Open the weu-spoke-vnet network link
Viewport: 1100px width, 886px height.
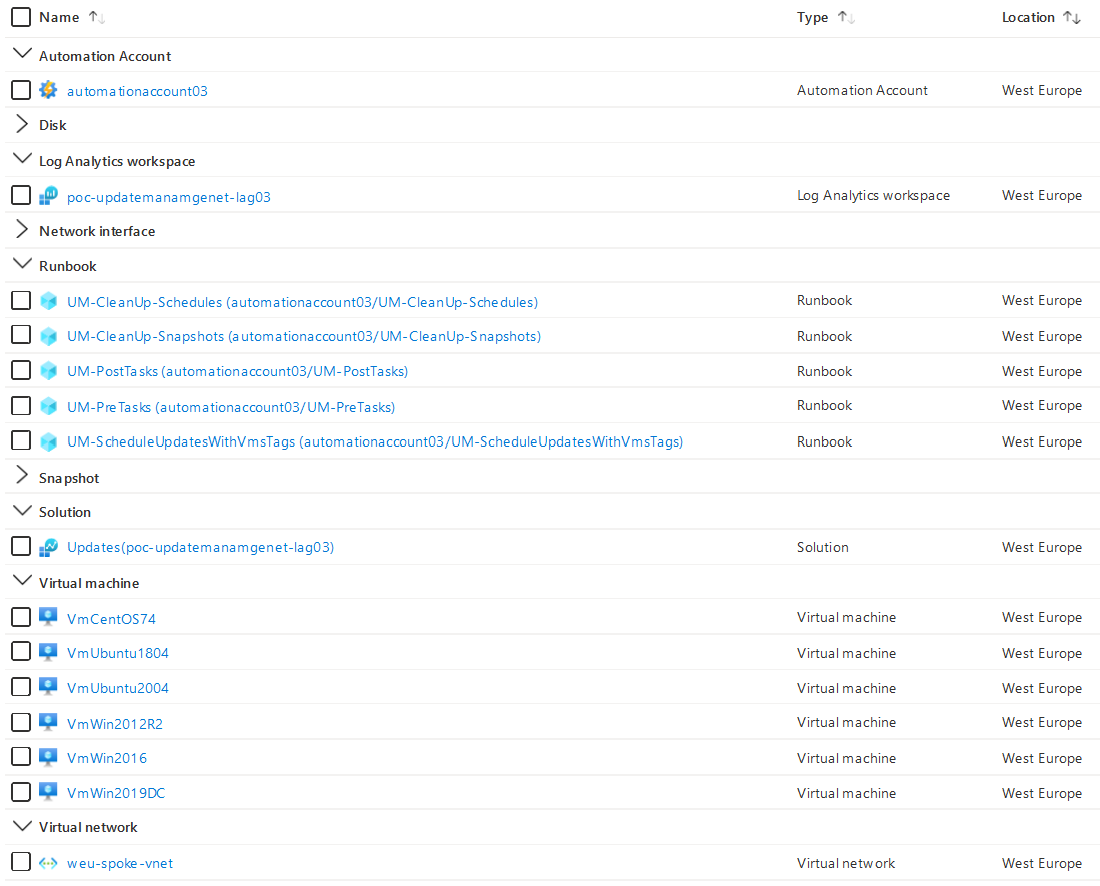click(120, 864)
